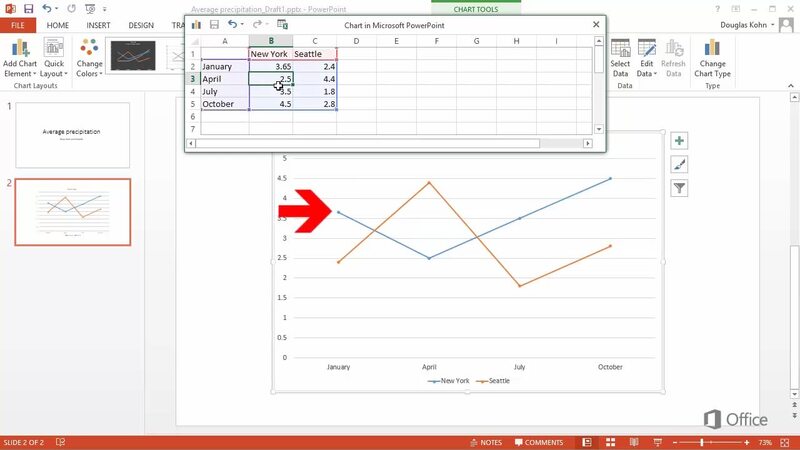Click the zoom slider handle in status bar
Image resolution: width=800 pixels, height=450 pixels.
coord(703,442)
